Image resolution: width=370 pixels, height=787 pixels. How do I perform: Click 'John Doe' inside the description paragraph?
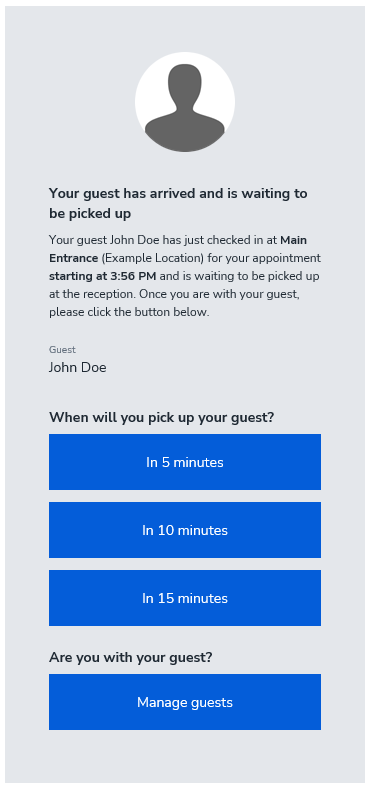pos(132,240)
